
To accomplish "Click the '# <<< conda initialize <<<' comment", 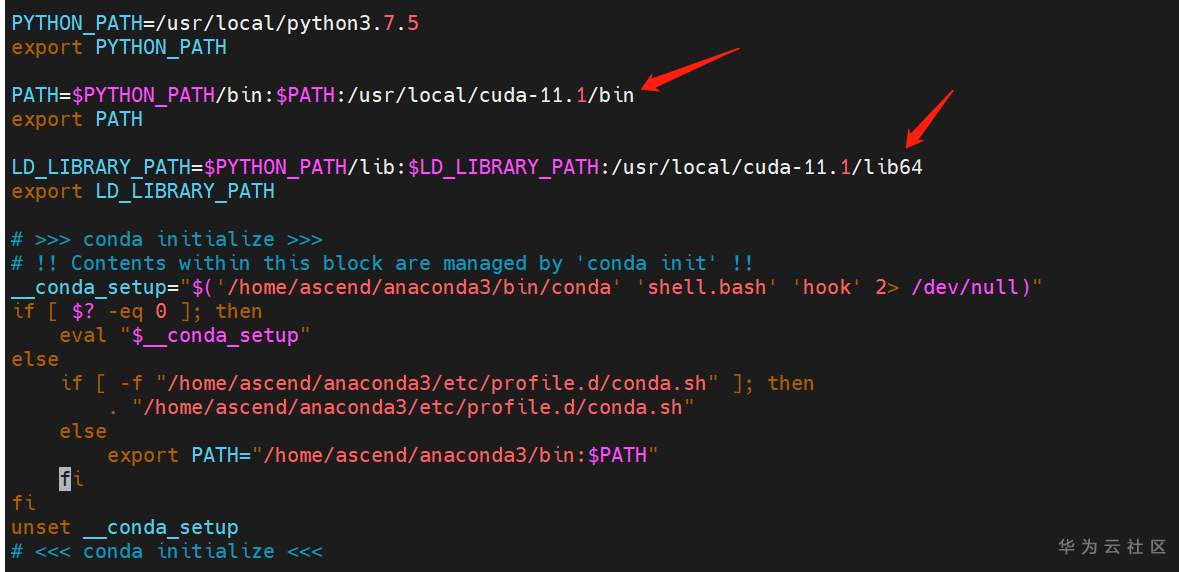I will pyautogui.click(x=167, y=551).
